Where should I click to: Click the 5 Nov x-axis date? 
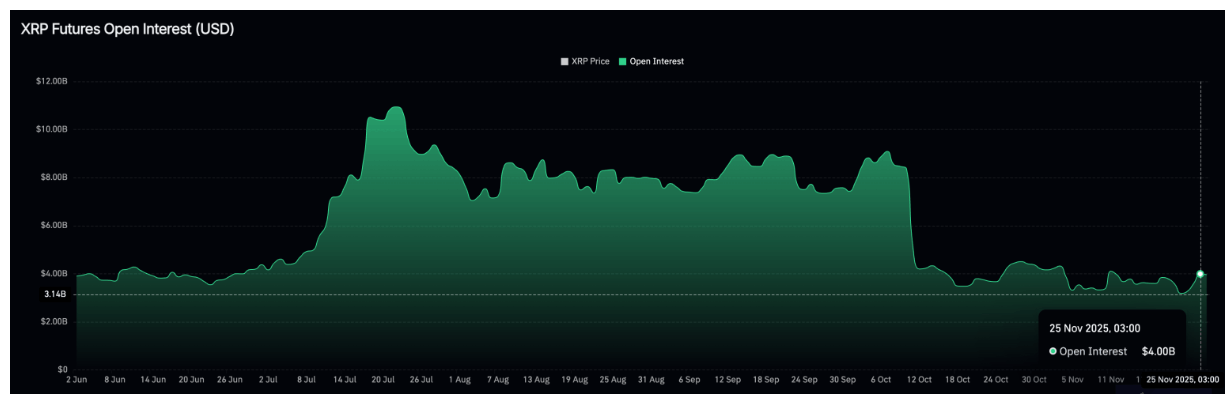tap(1071, 380)
